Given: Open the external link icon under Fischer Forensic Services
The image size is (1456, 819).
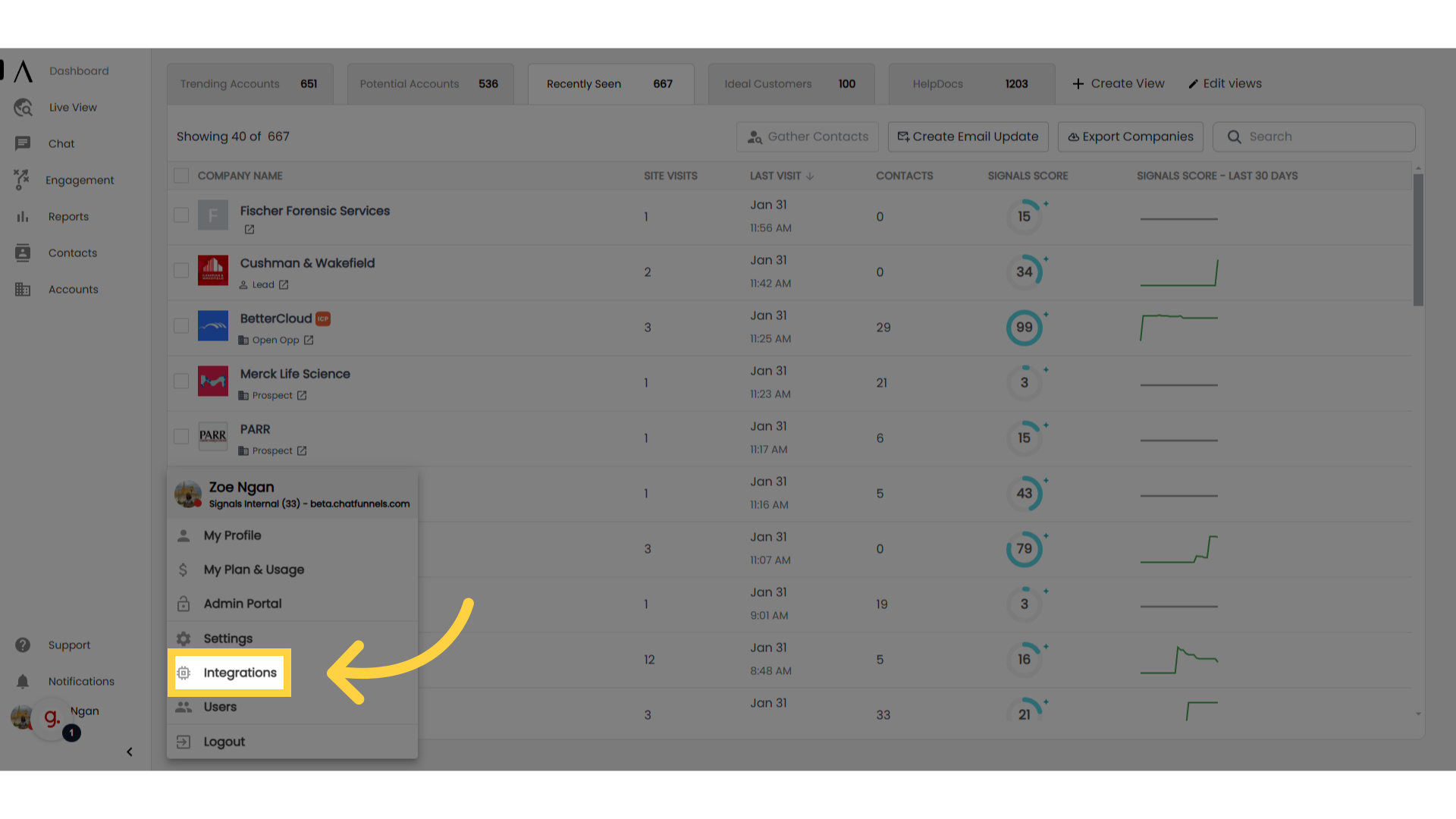Looking at the screenshot, I should click(249, 230).
